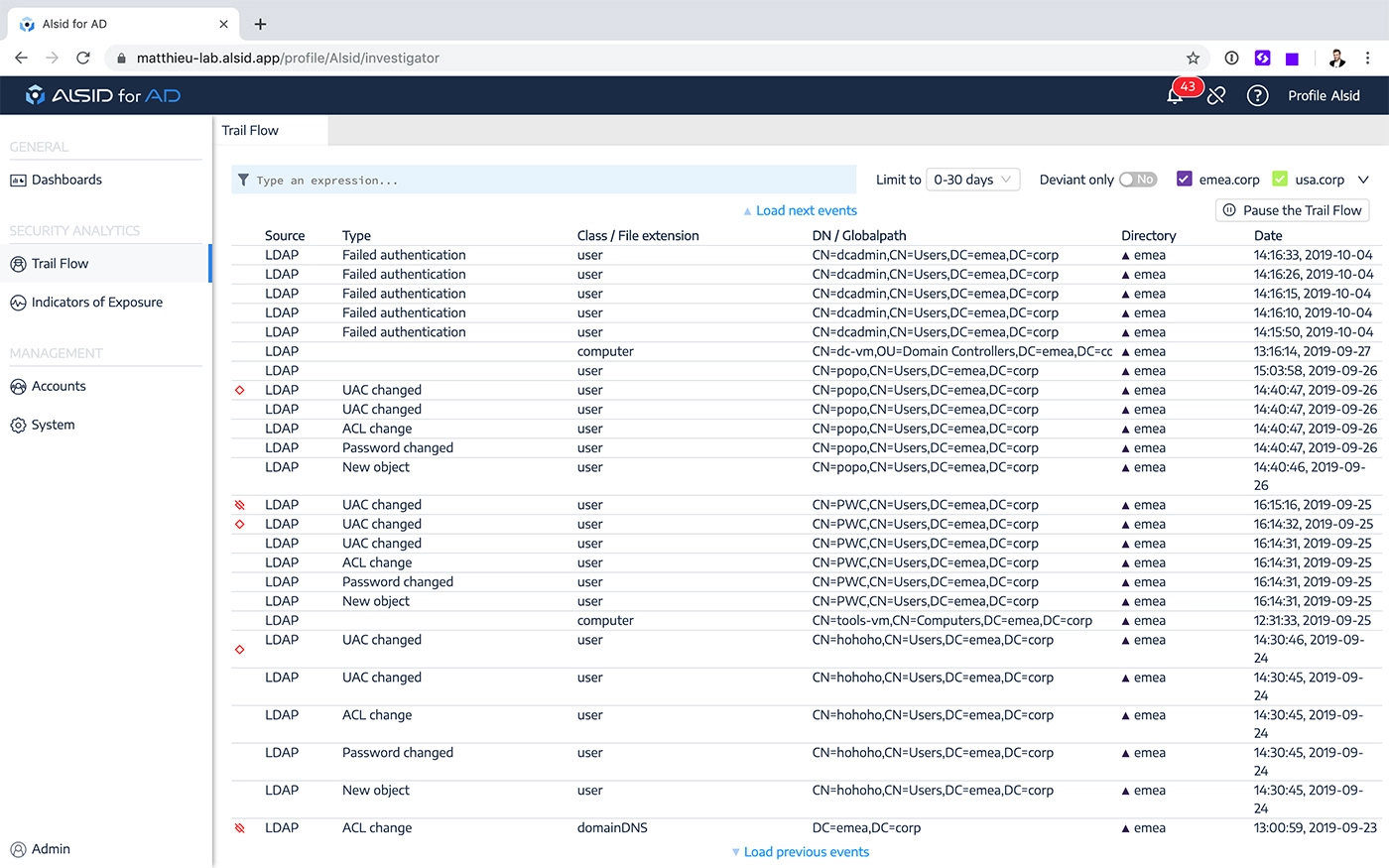Select the Failed authentication event at 14:16:26
Image resolution: width=1389 pixels, height=868 pixels.
pyautogui.click(x=806, y=274)
